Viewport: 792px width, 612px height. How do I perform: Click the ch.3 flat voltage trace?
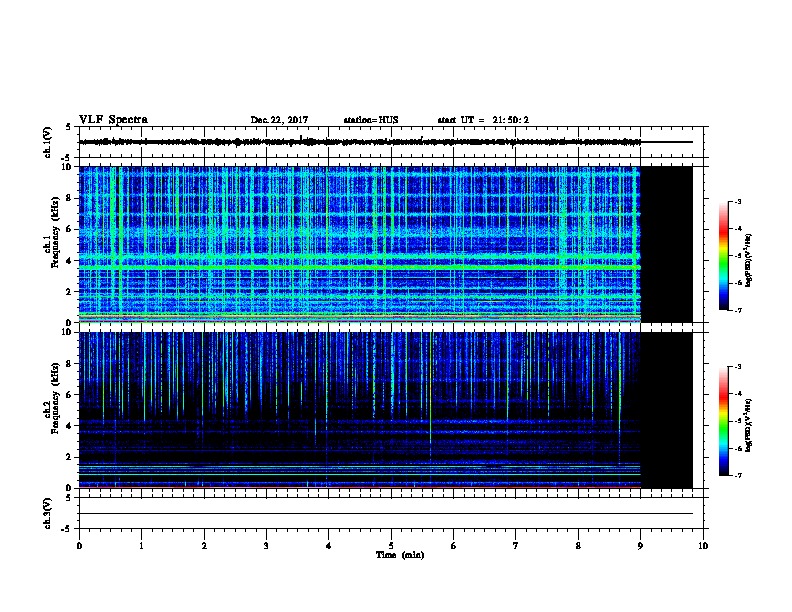click(386, 514)
